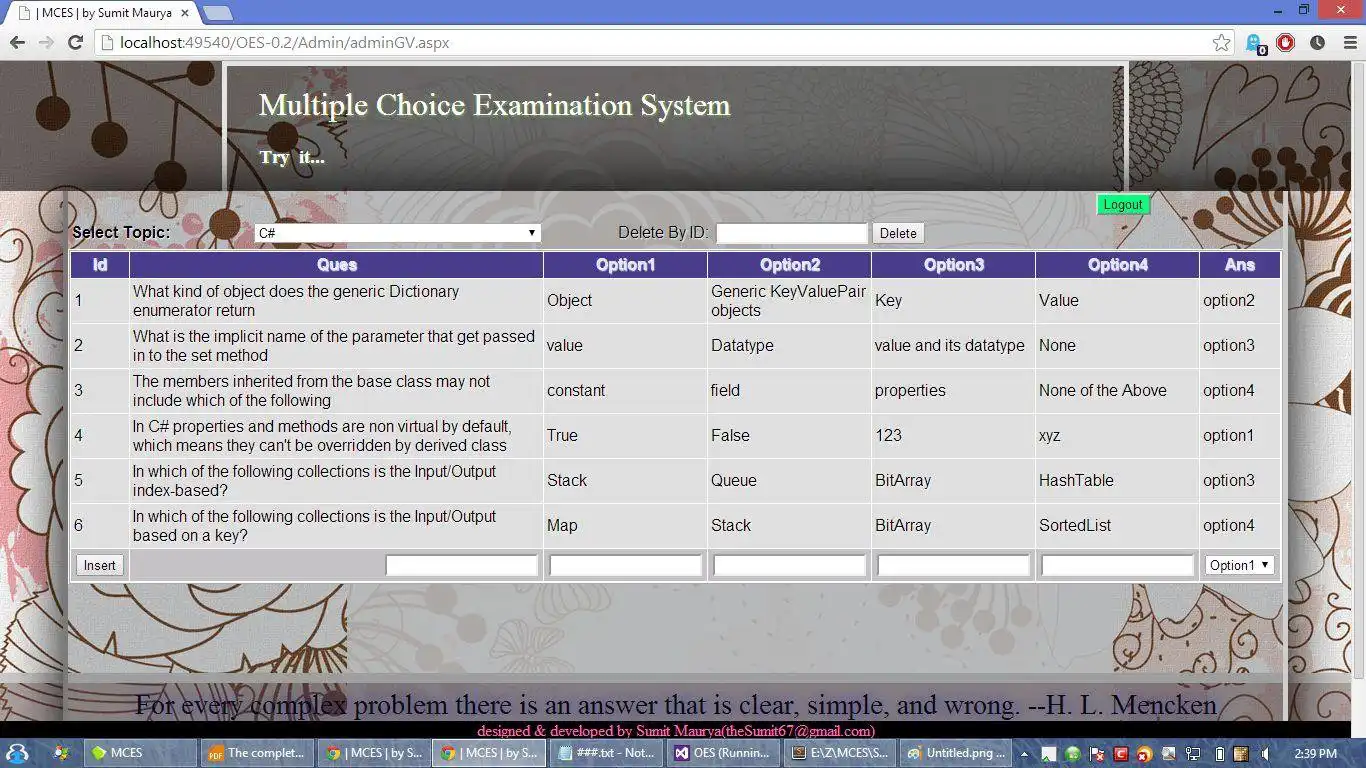Click the network tray icon
Screen dimensions: 1366x768
coord(1193,753)
